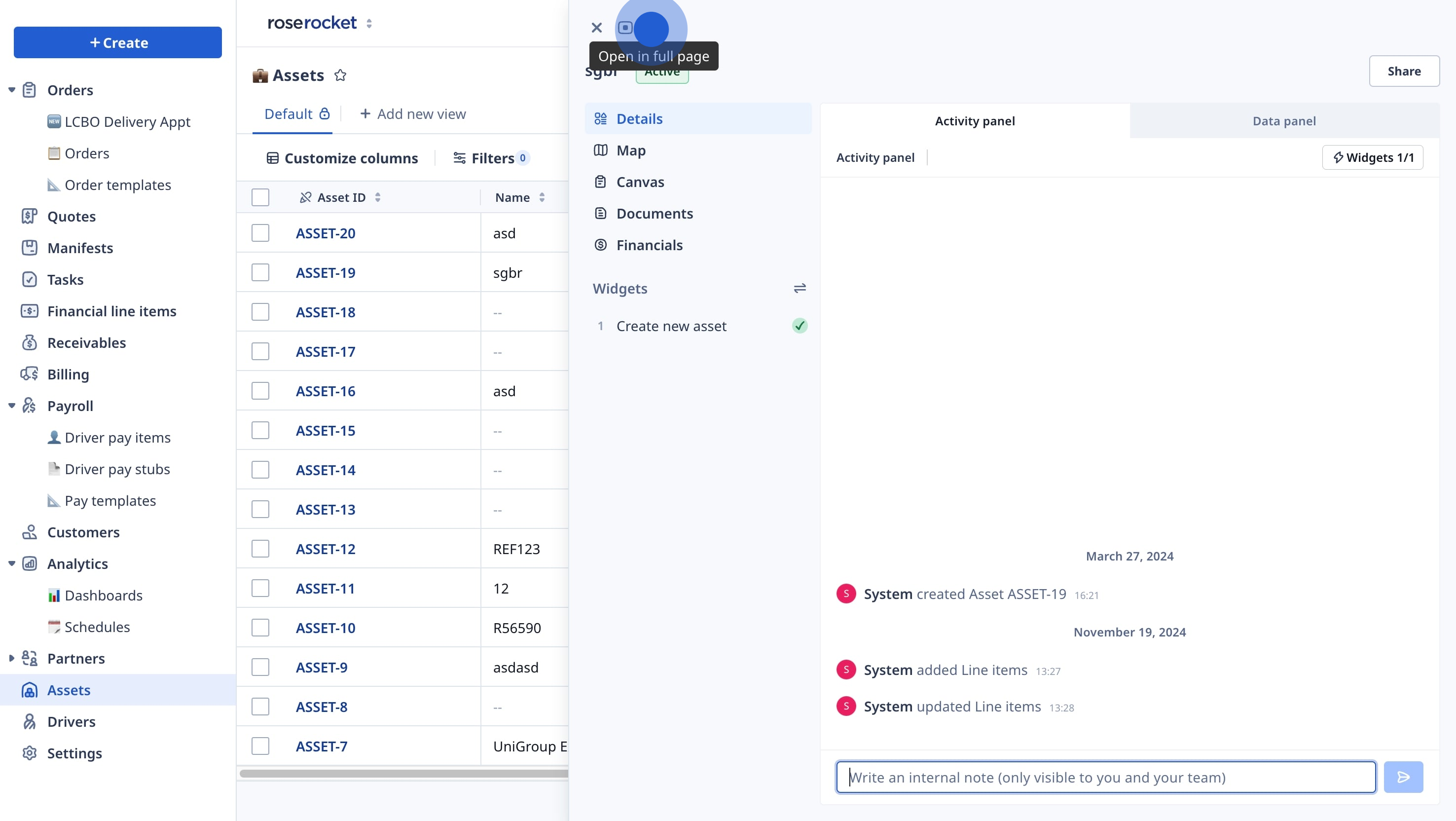Screen dimensions: 1456x821
Task: Expand the Partners section arrow
Action: pyautogui.click(x=11, y=658)
